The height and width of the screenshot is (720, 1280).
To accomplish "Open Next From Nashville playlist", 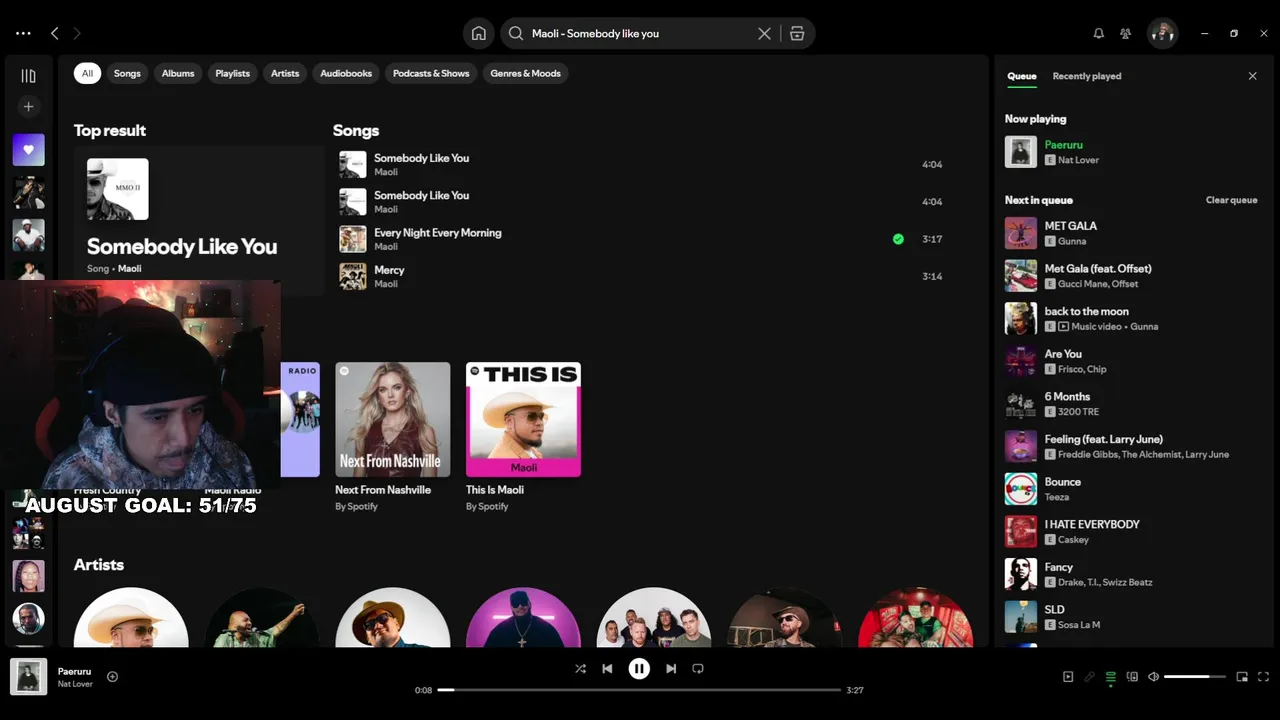I will click(392, 437).
